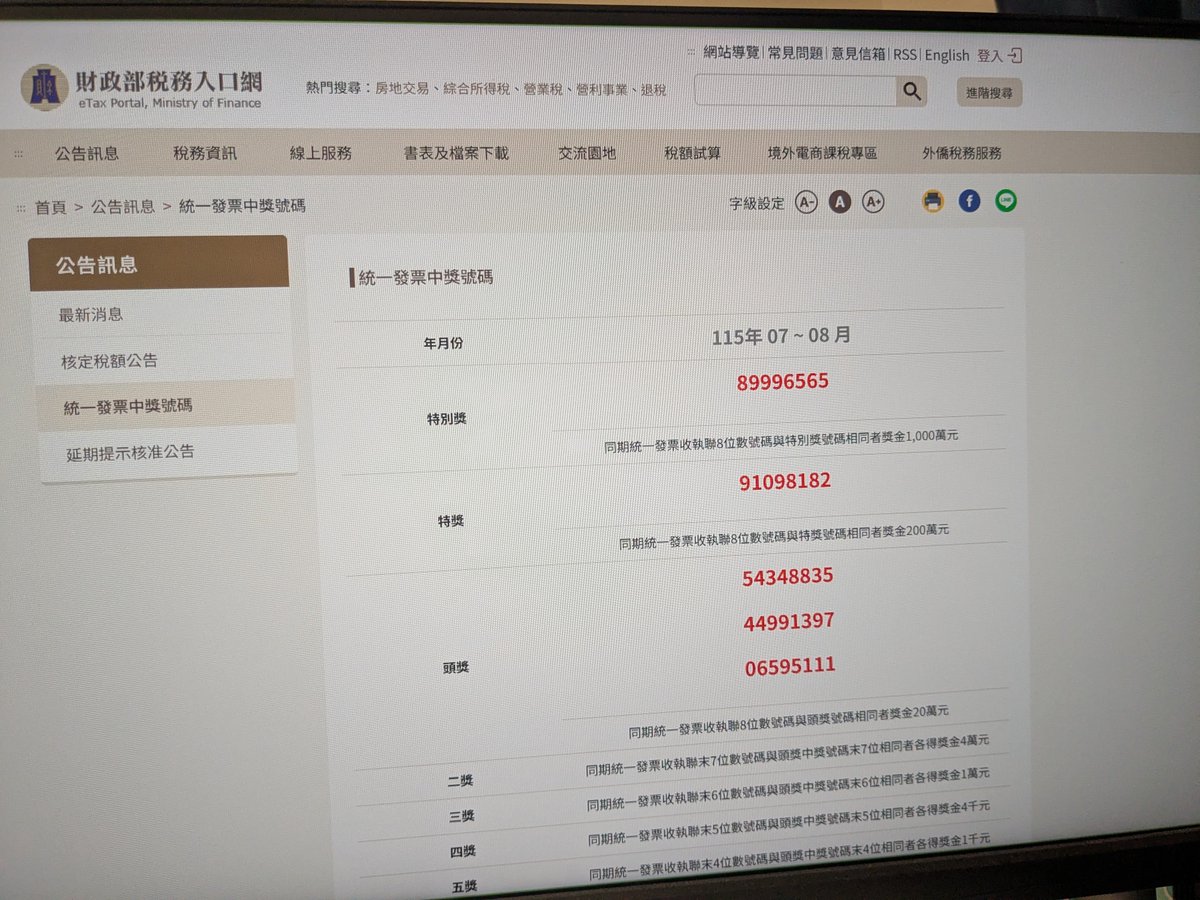Open the 外僑稅務服務 menu

[x=962, y=153]
